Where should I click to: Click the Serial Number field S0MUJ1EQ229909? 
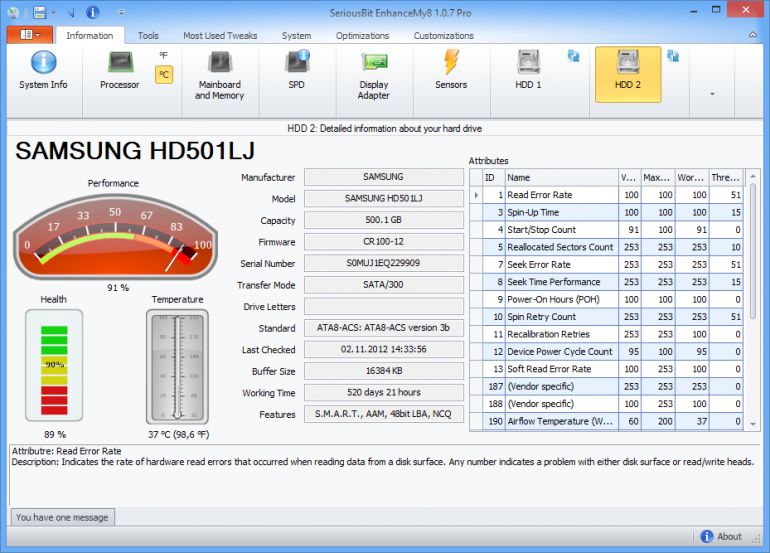click(384, 263)
